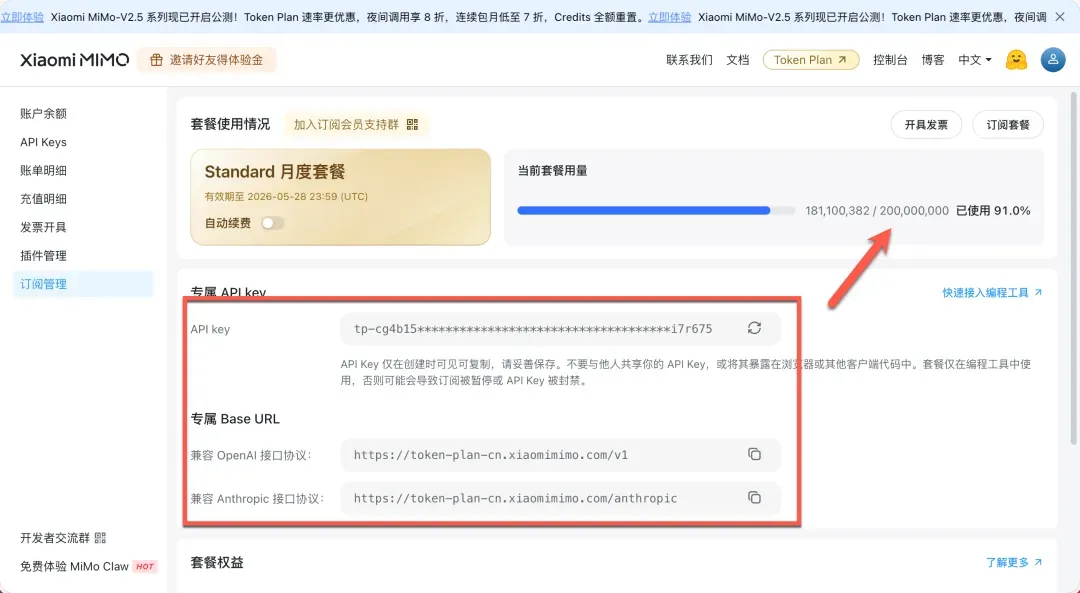
Task: Click the regenerate API key icon
Action: coord(754,329)
